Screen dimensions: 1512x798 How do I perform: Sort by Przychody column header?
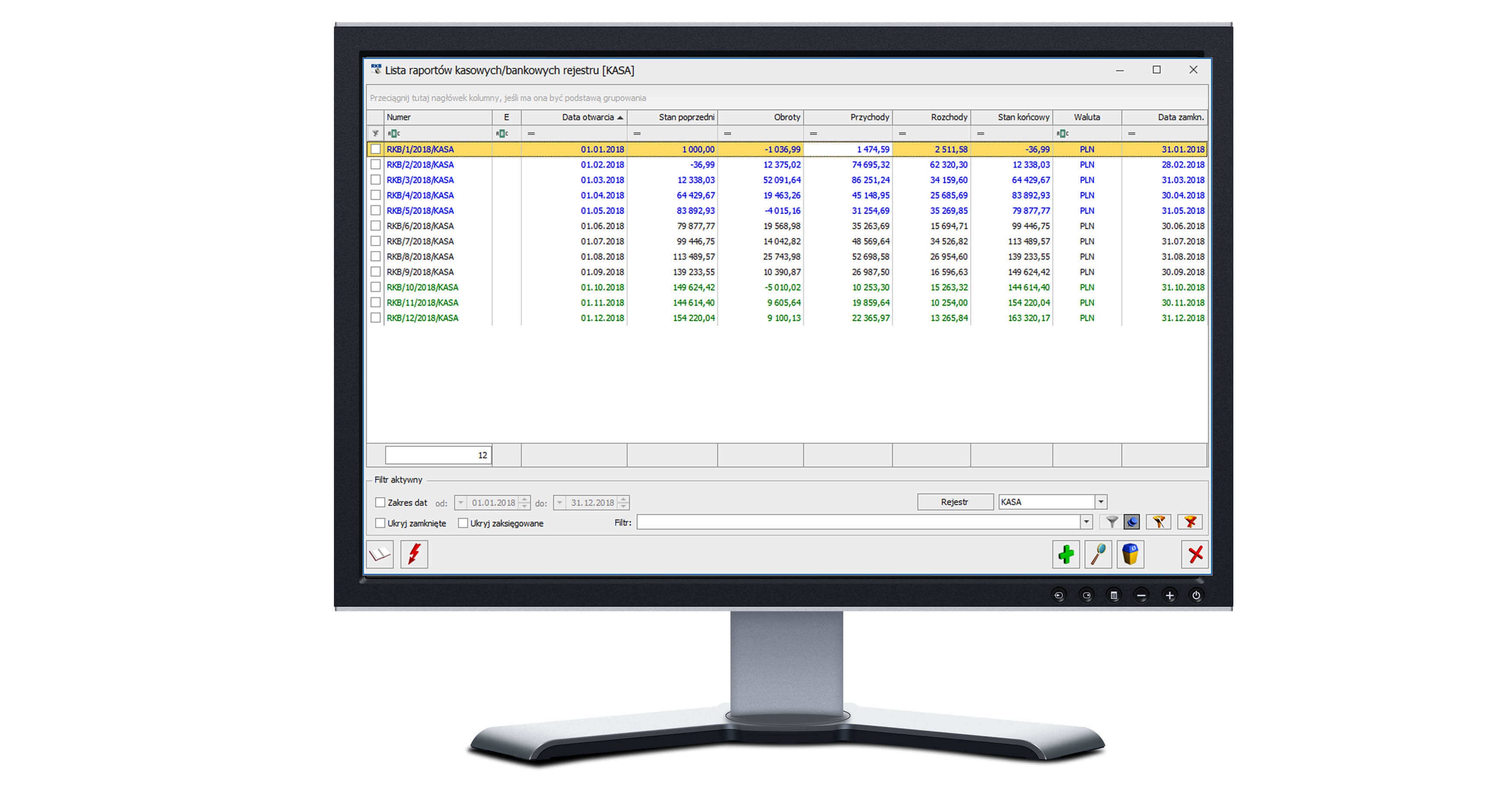coord(848,117)
